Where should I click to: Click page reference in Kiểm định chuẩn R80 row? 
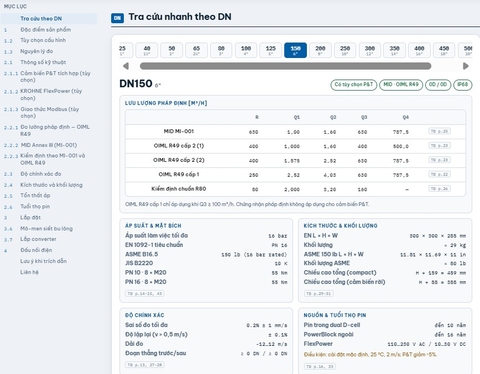click(x=439, y=189)
